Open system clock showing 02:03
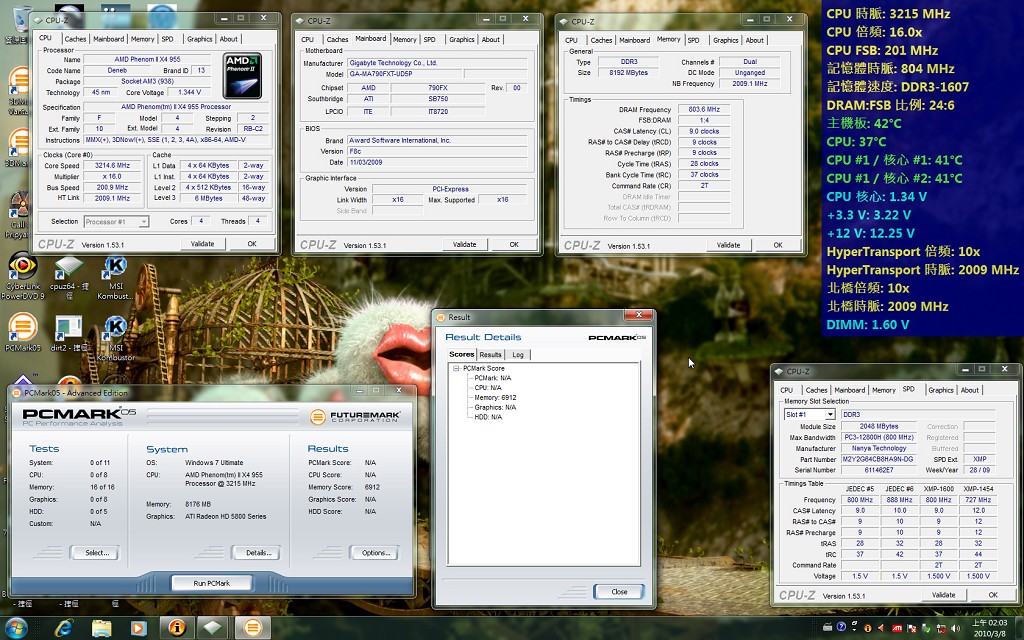Screen dimensions: 1024x640 pyautogui.click(x=989, y=628)
